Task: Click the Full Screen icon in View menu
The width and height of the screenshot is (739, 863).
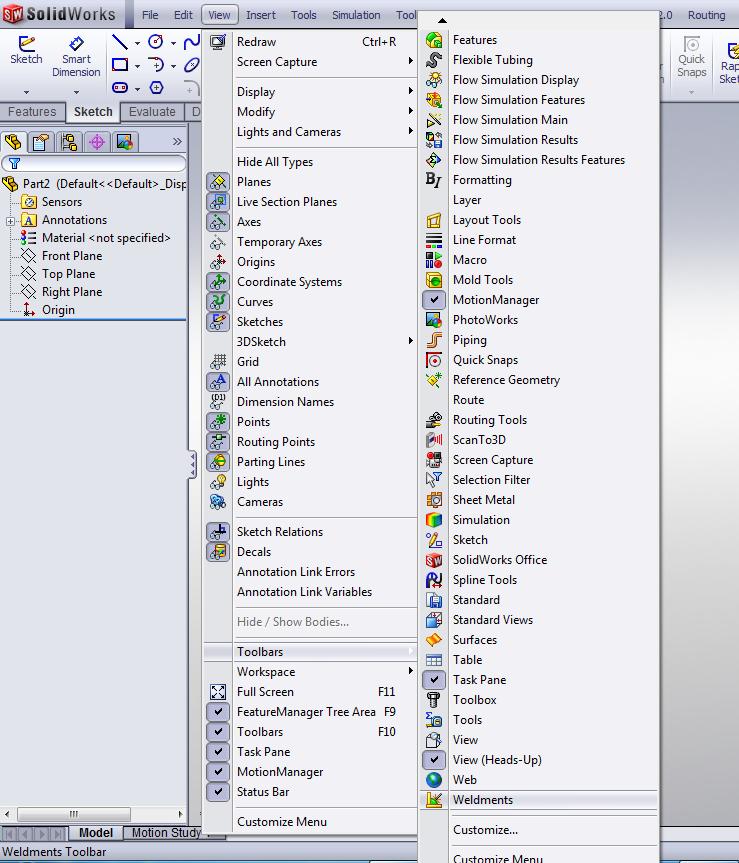Action: point(218,692)
